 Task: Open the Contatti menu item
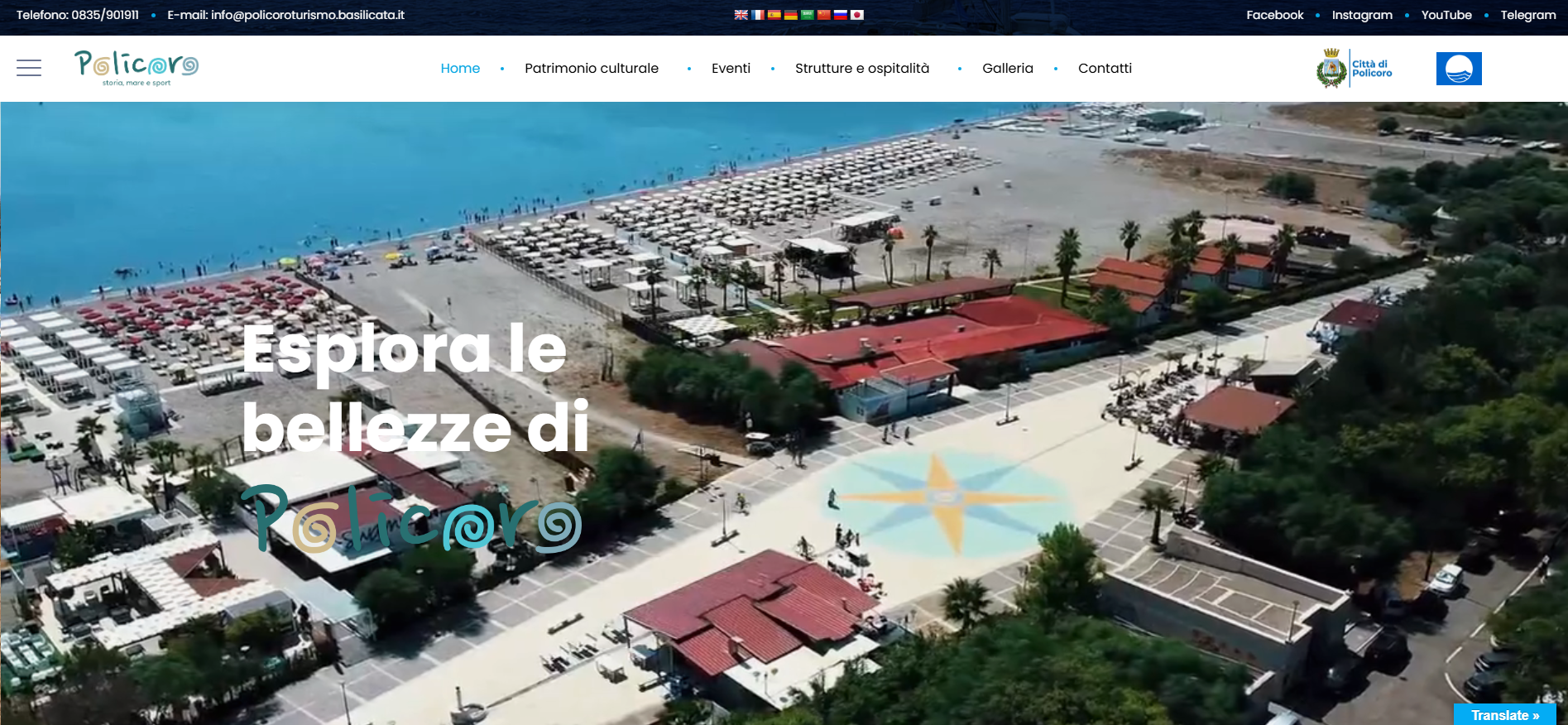(x=1105, y=68)
